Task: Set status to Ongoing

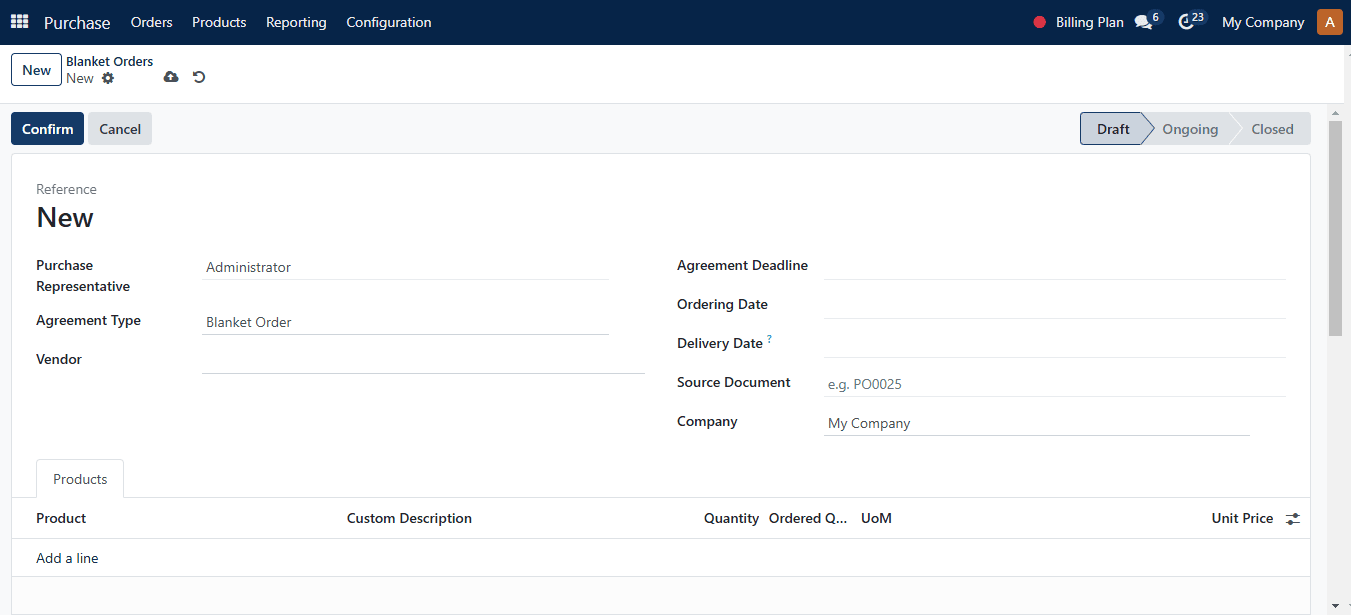Action: (1190, 129)
